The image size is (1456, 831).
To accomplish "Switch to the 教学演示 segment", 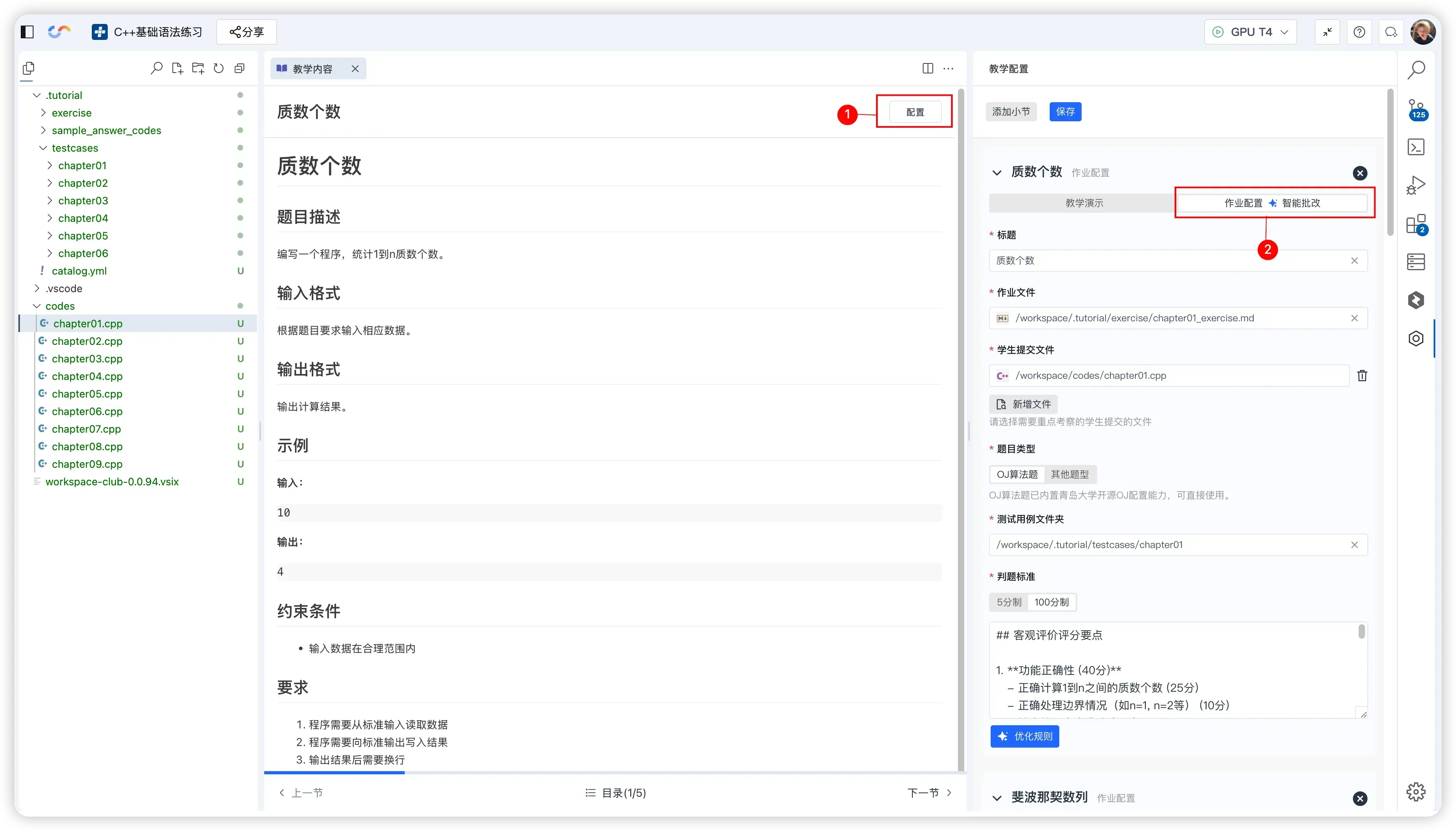I will (1084, 203).
